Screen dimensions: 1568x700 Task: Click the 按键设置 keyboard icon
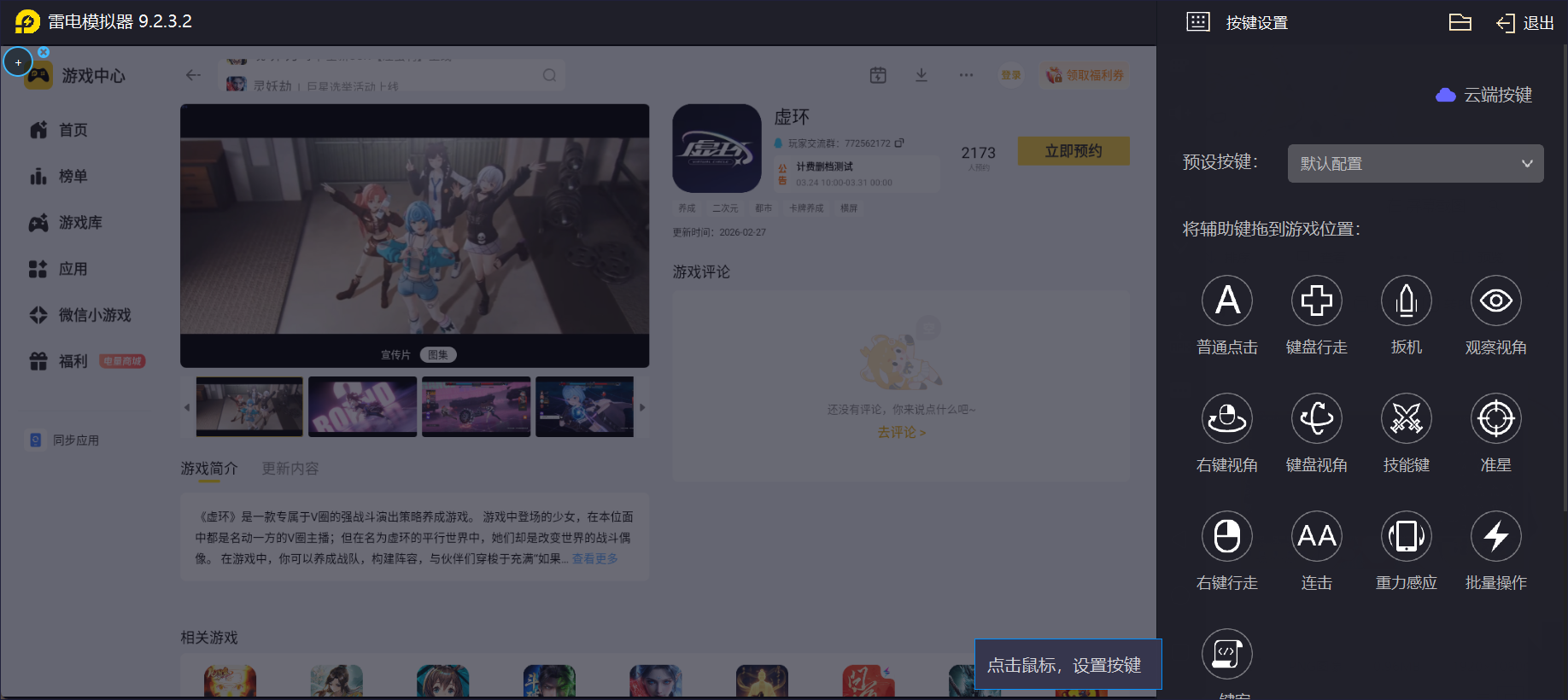[x=1198, y=22]
